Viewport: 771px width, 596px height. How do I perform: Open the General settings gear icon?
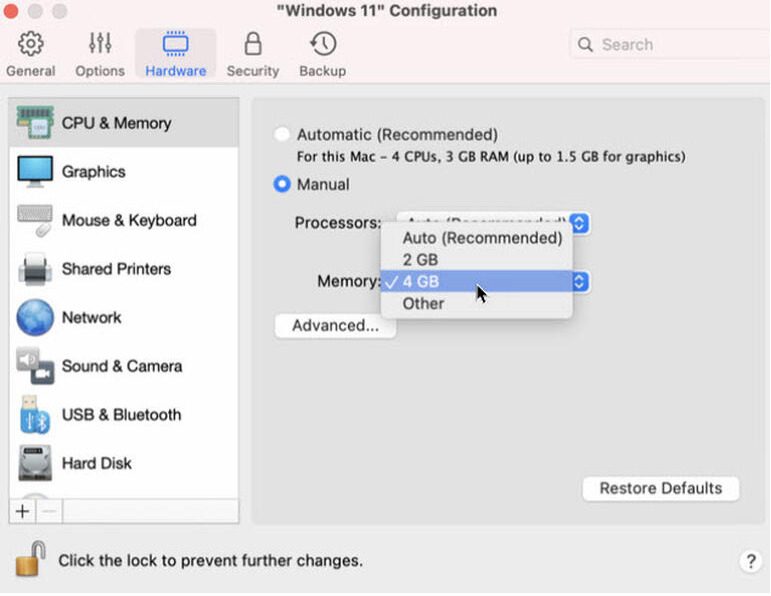(31, 45)
